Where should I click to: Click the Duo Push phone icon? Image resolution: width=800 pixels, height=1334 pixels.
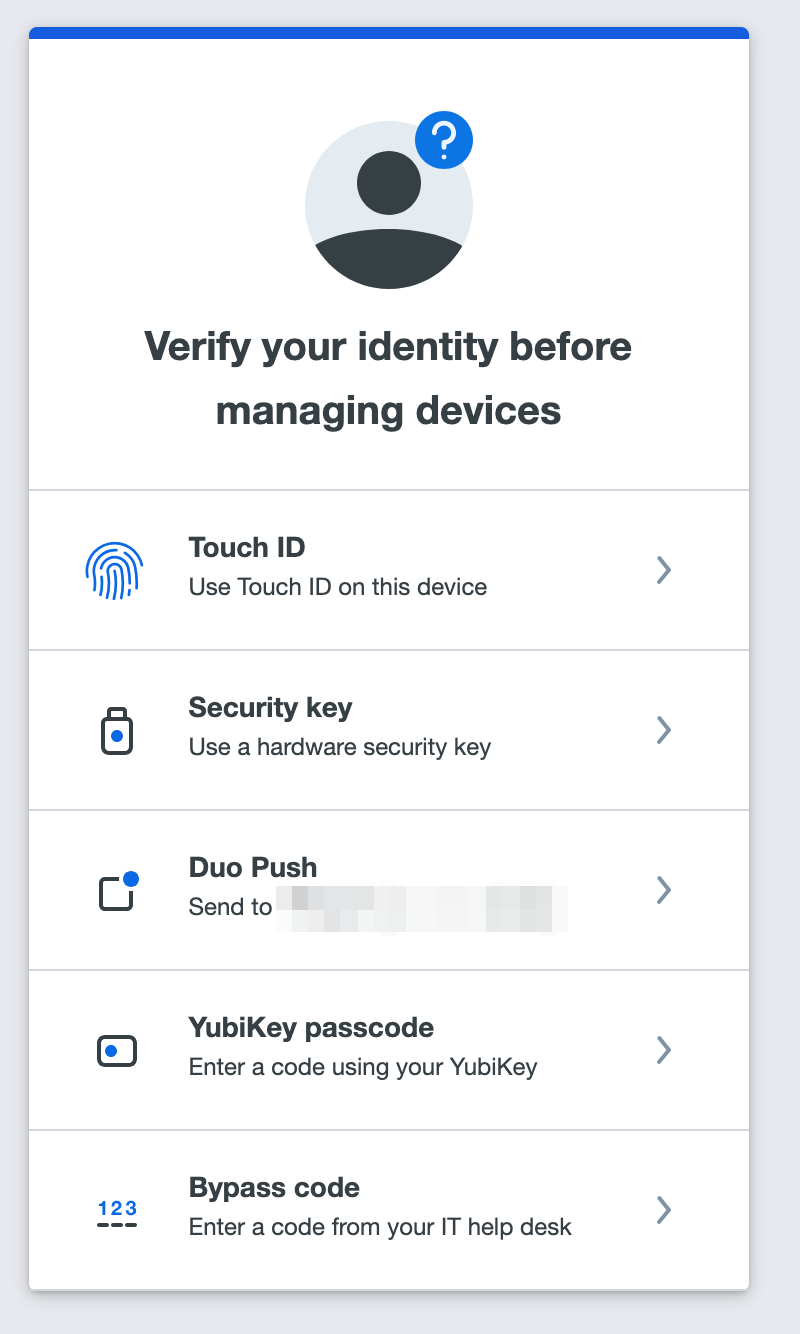[x=117, y=891]
